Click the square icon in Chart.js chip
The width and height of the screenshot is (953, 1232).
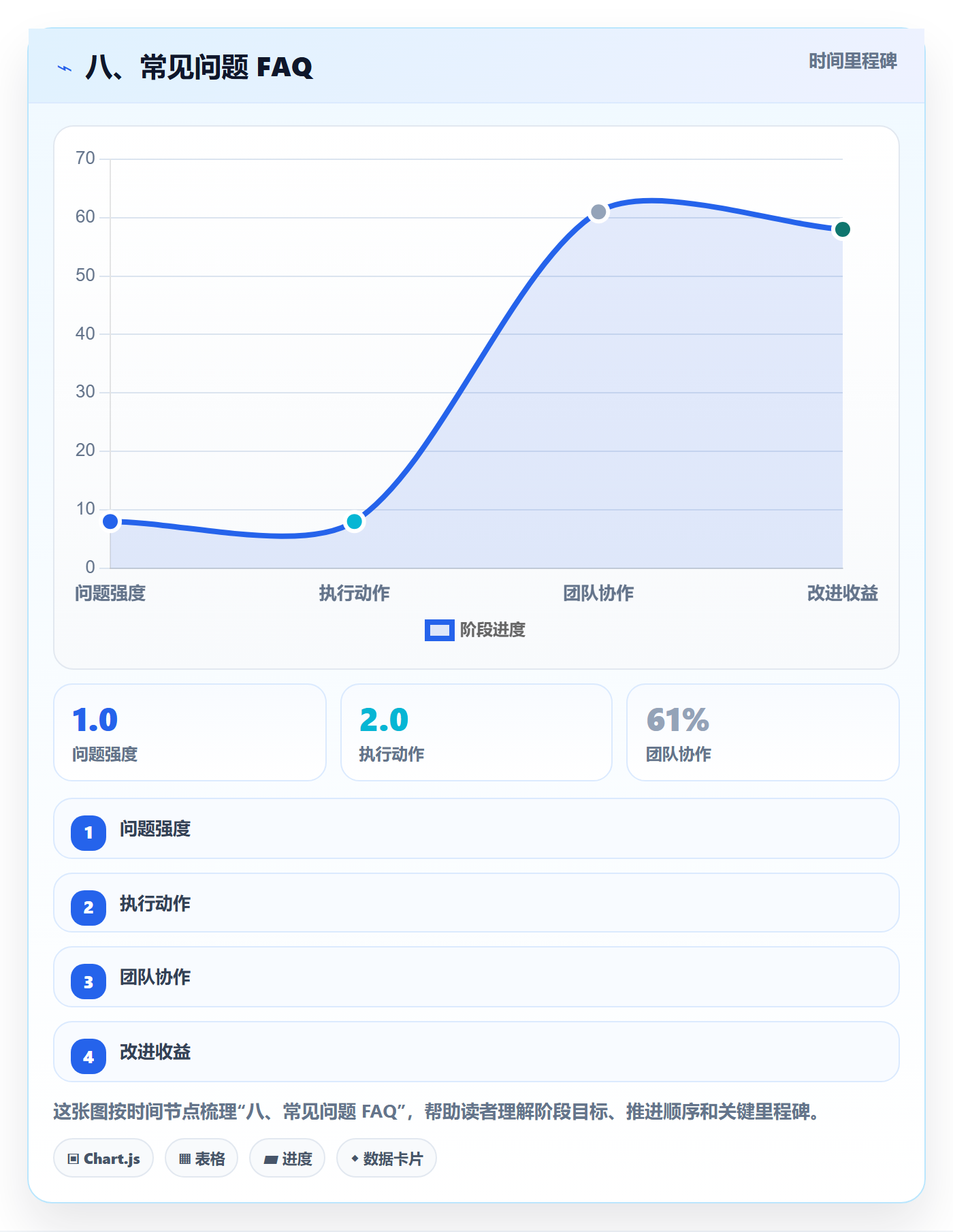click(74, 1159)
